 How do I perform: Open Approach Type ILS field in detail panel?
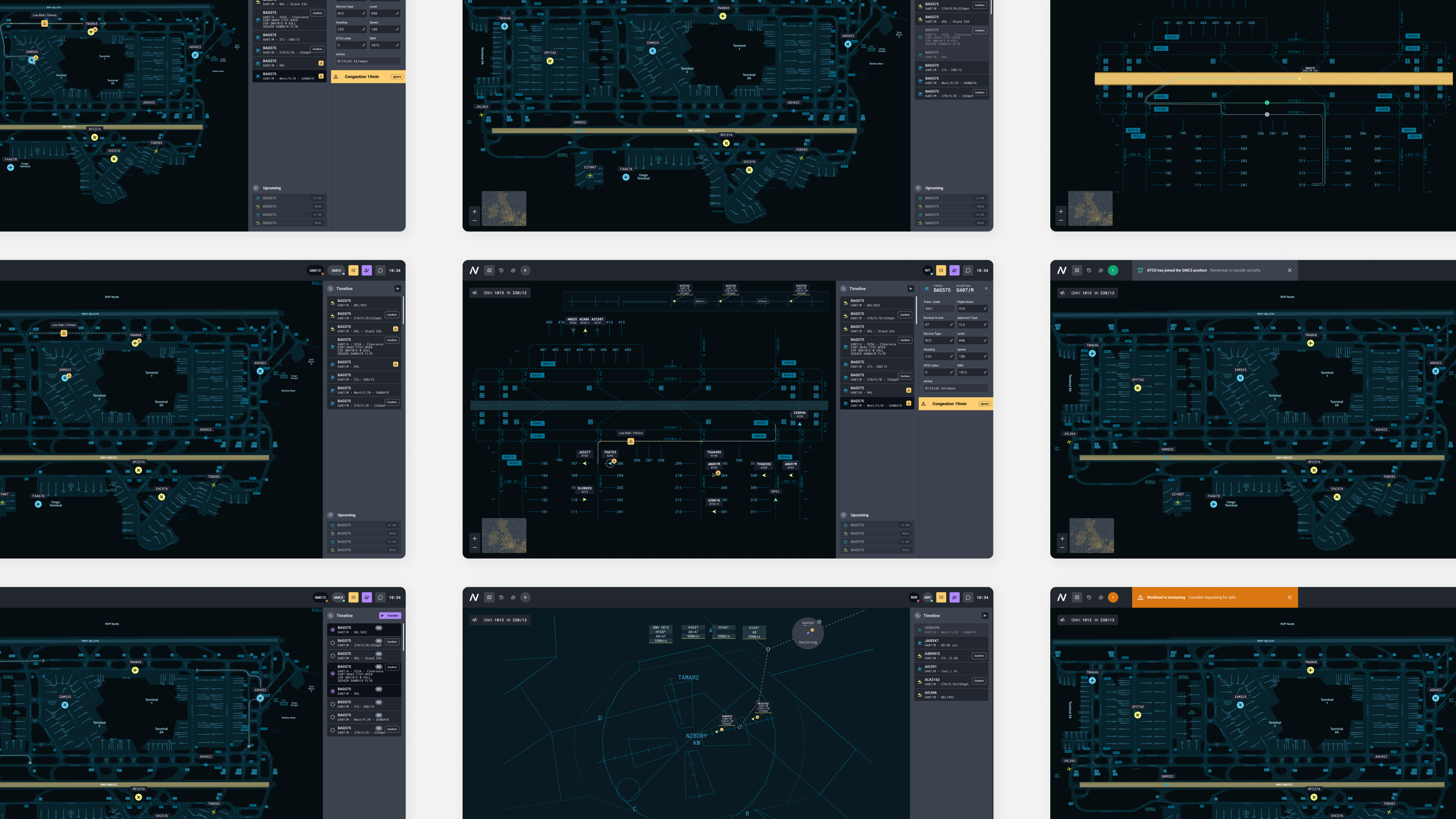pos(972,325)
